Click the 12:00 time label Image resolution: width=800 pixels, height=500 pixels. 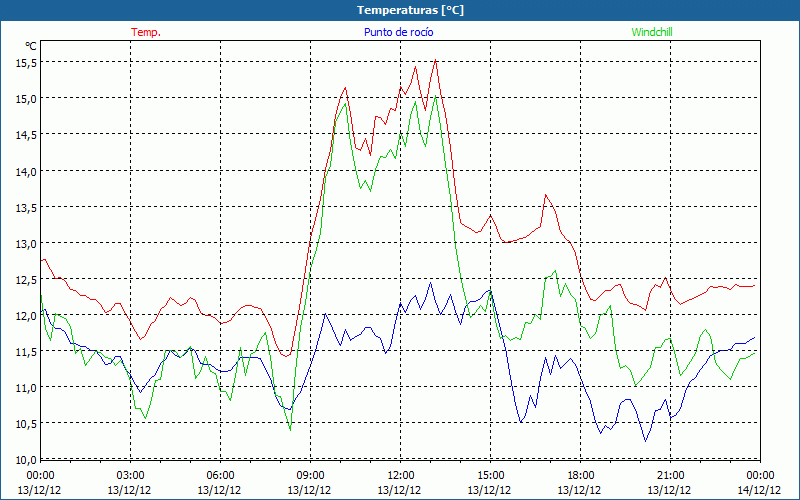pyautogui.click(x=401, y=476)
